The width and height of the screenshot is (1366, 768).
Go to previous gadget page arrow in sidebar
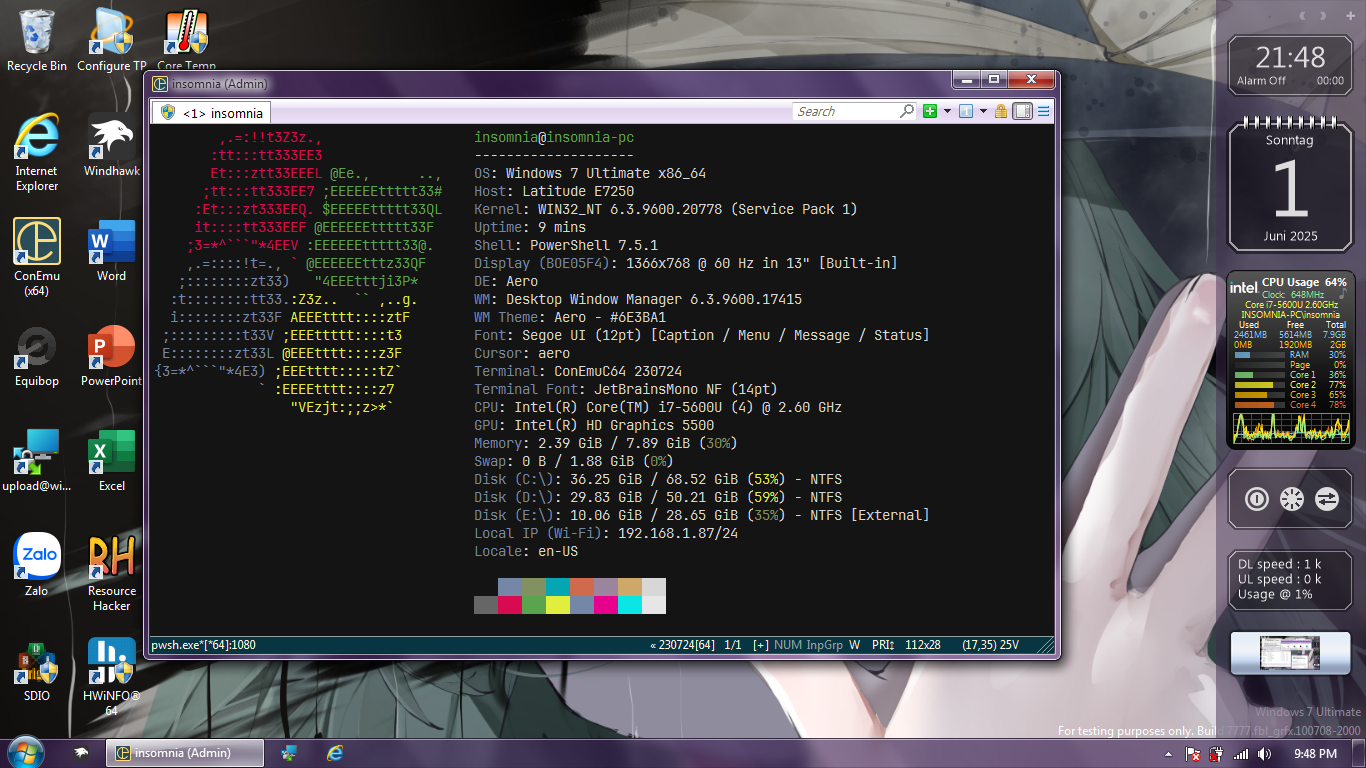point(1303,15)
